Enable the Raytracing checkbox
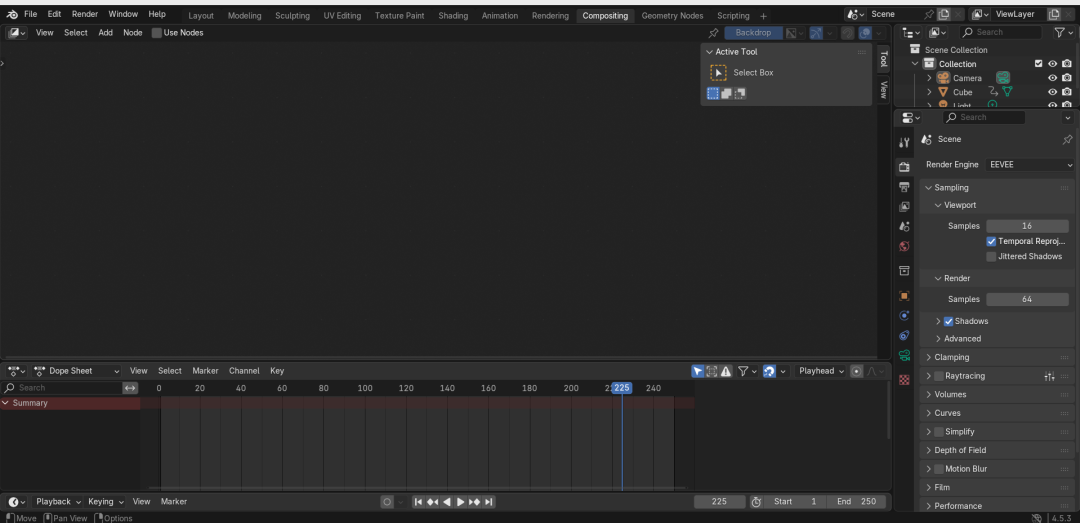 [x=938, y=376]
